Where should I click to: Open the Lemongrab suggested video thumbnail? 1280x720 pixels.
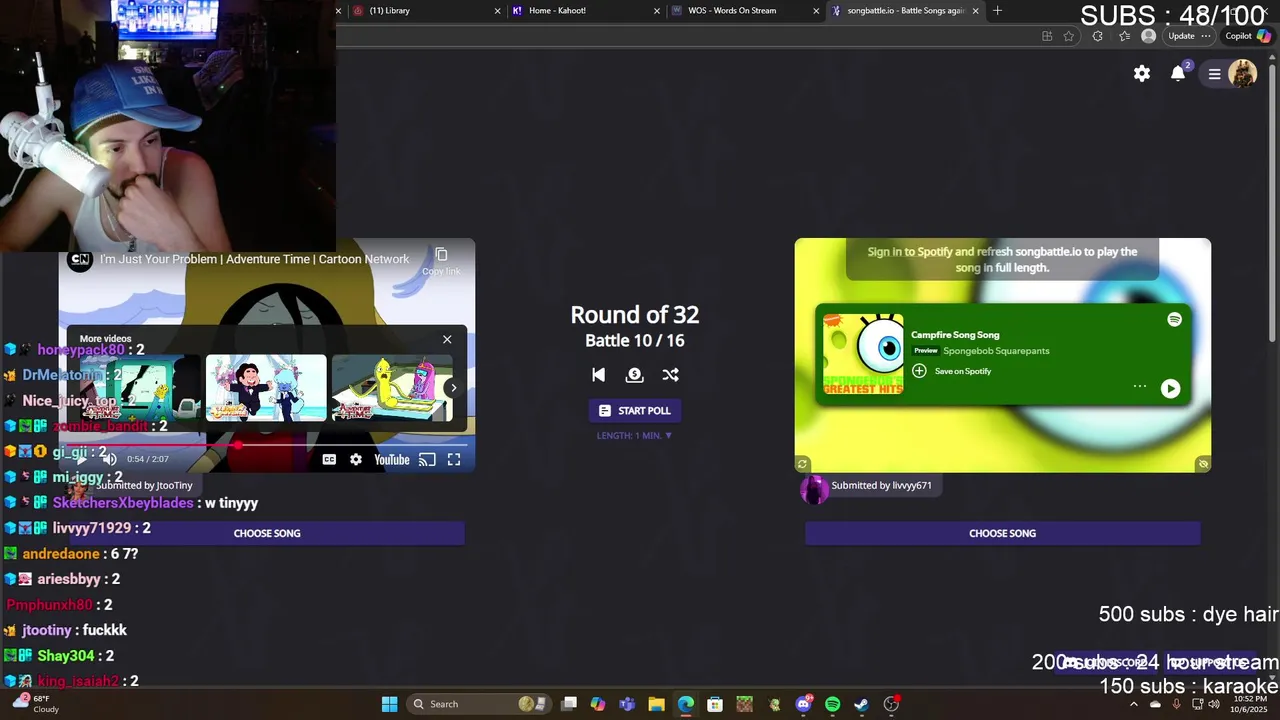[391, 388]
